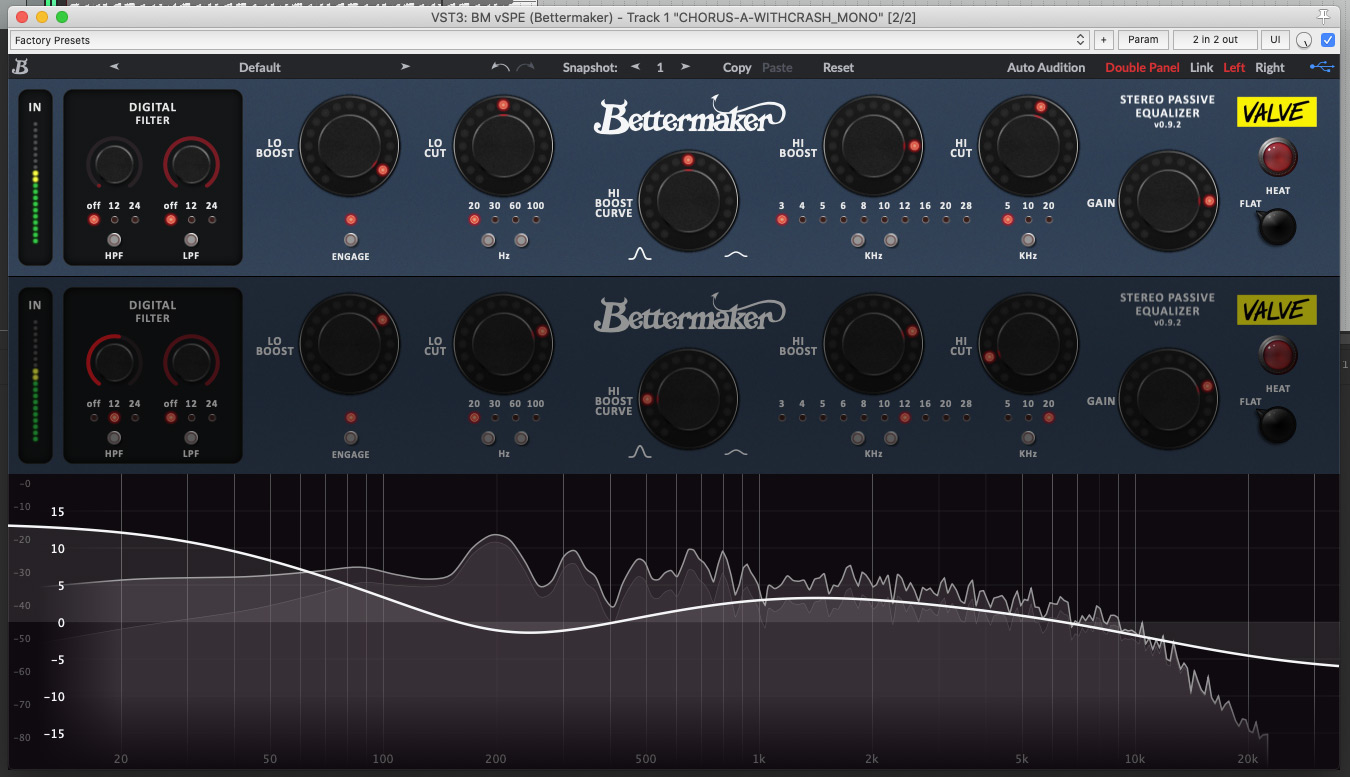Click LPF selector button in lower panel

pyautogui.click(x=191, y=438)
